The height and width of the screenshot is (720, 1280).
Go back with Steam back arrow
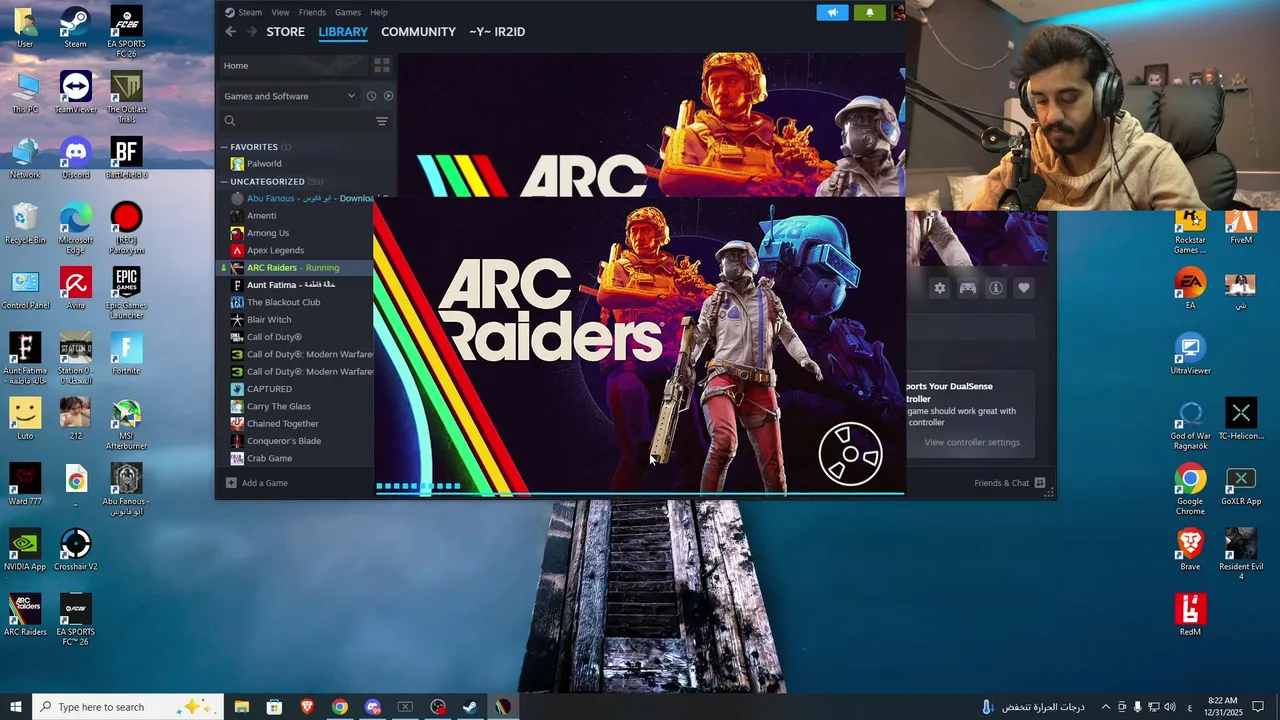pos(230,32)
